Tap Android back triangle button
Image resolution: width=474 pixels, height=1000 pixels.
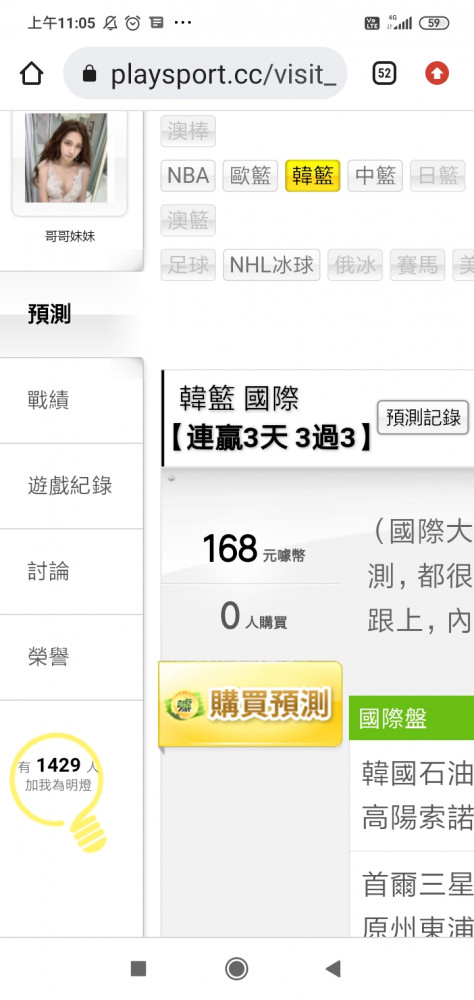pos(333,968)
